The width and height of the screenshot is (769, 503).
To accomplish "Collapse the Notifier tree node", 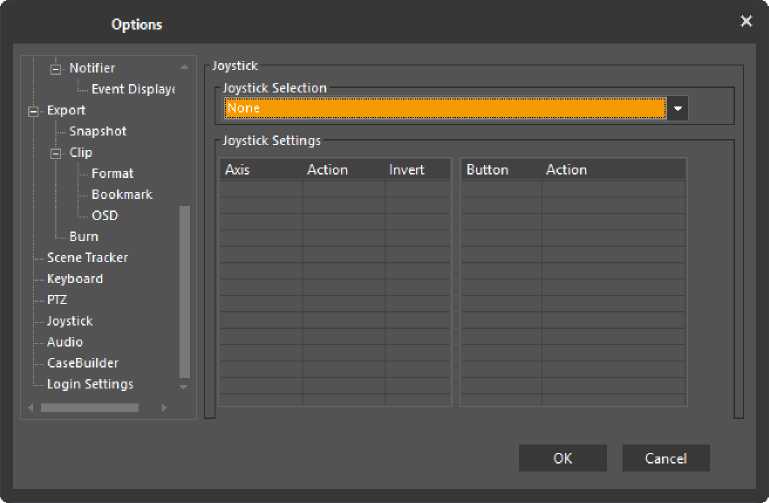I will point(56,68).
